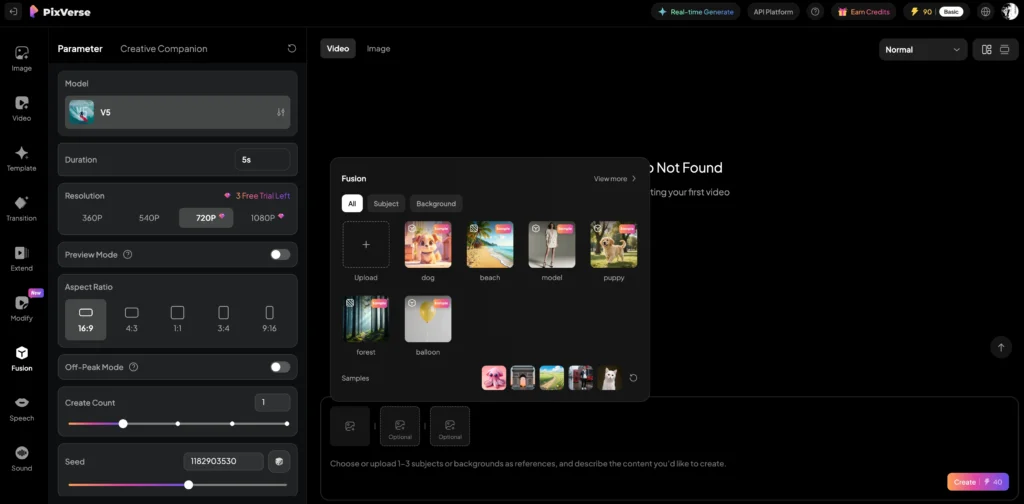This screenshot has width=1024, height=504.
Task: Expand View more in Fusion panel
Action: click(615, 178)
